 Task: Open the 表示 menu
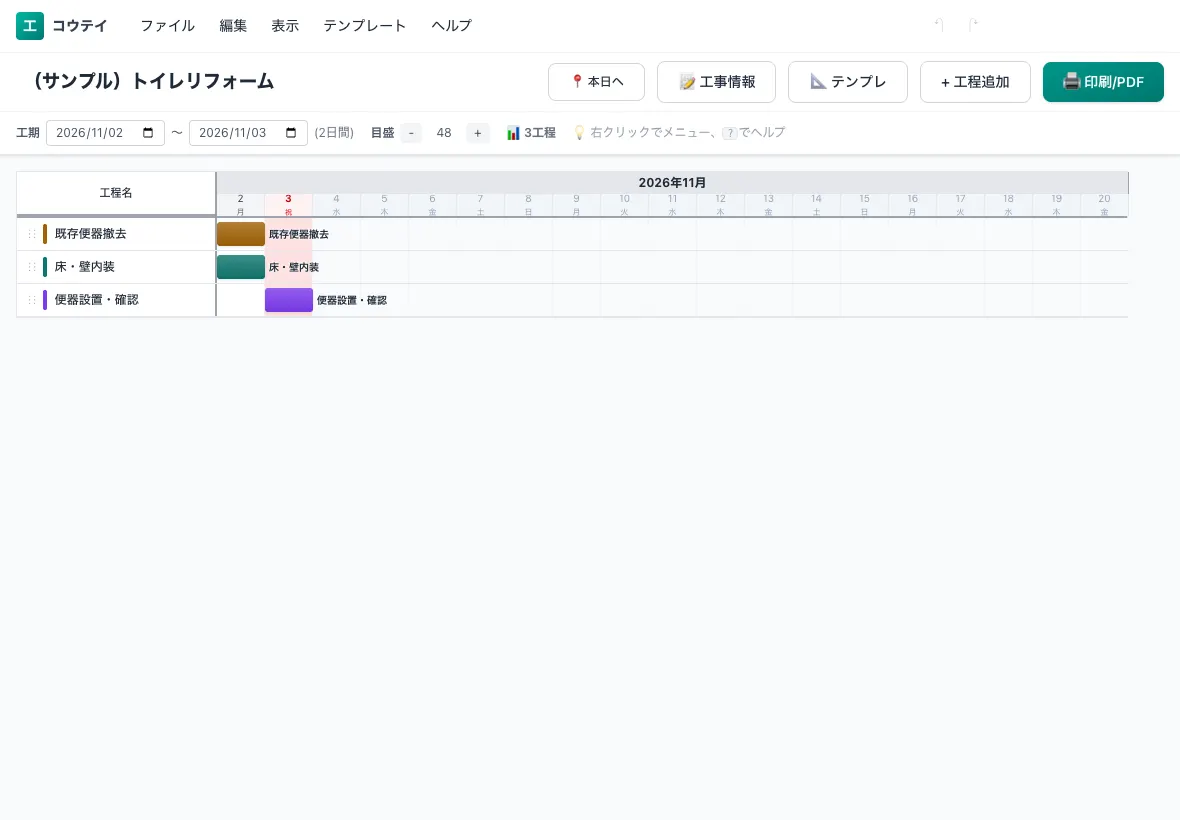(285, 26)
